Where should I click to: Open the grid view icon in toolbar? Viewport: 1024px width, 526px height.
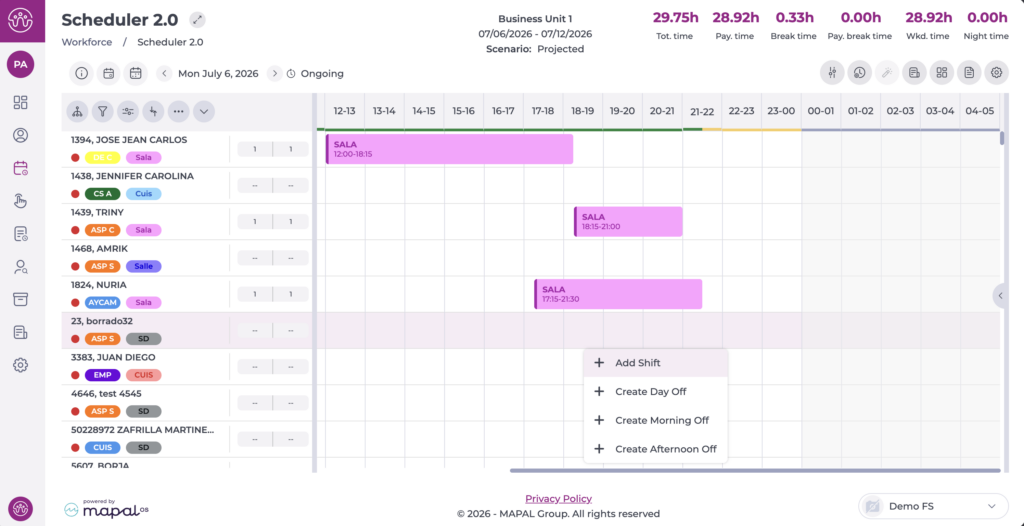tap(942, 73)
